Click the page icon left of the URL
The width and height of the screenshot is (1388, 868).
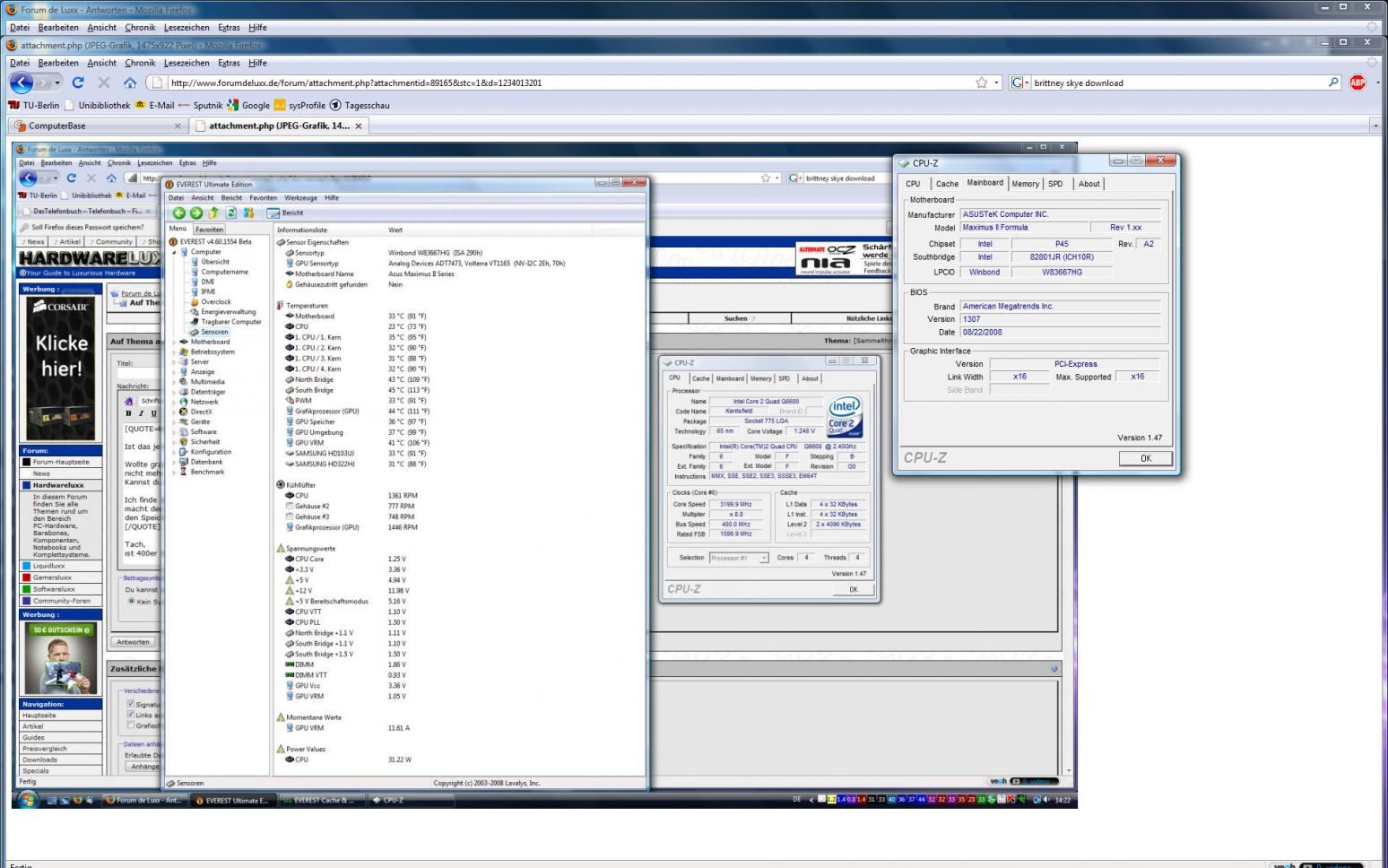tap(158, 82)
